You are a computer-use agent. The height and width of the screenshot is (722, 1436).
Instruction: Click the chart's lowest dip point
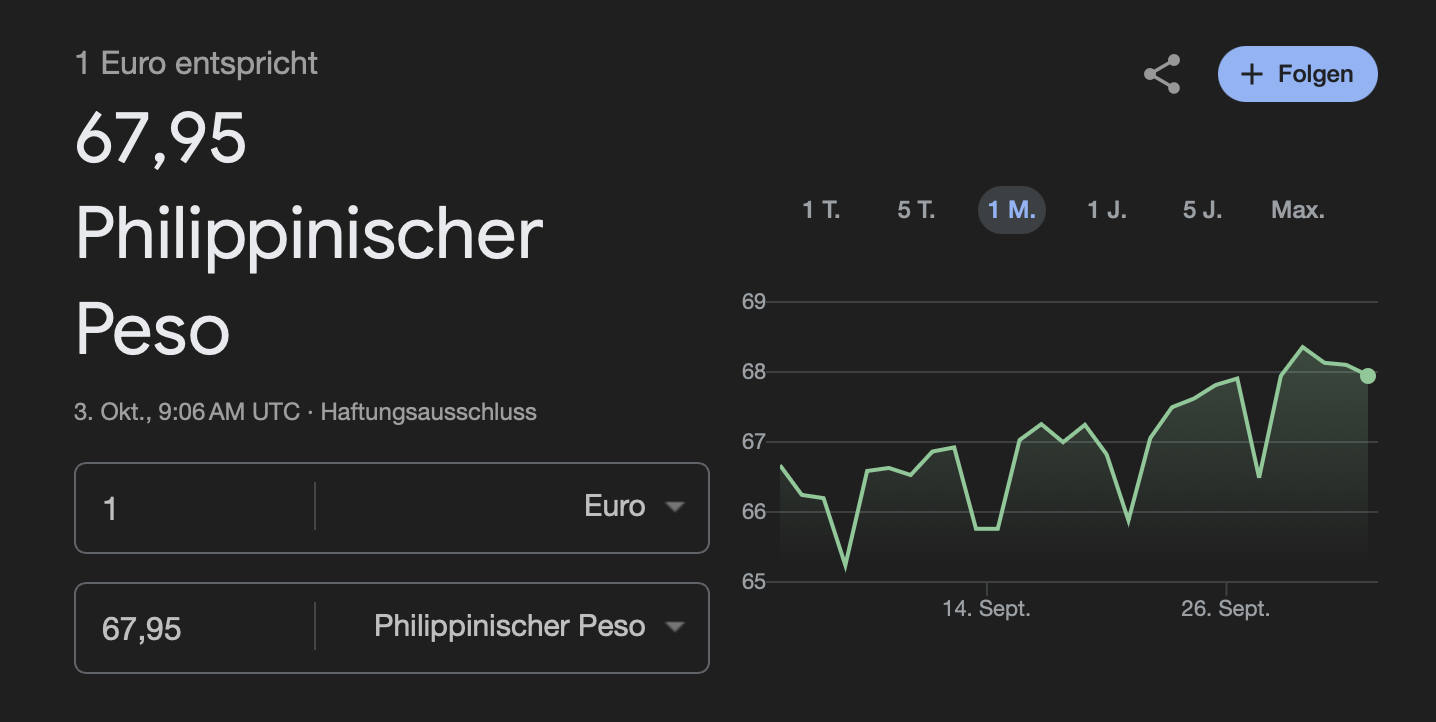(845, 566)
